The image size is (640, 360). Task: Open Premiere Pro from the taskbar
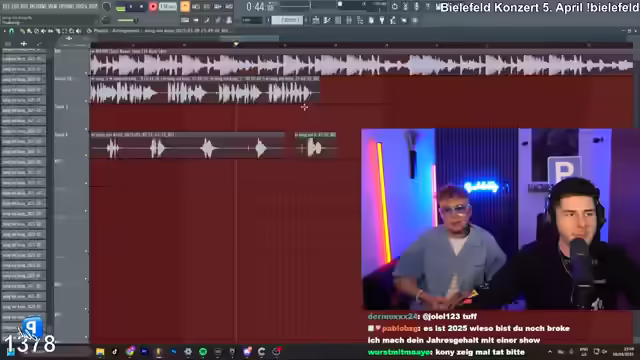click(x=144, y=351)
